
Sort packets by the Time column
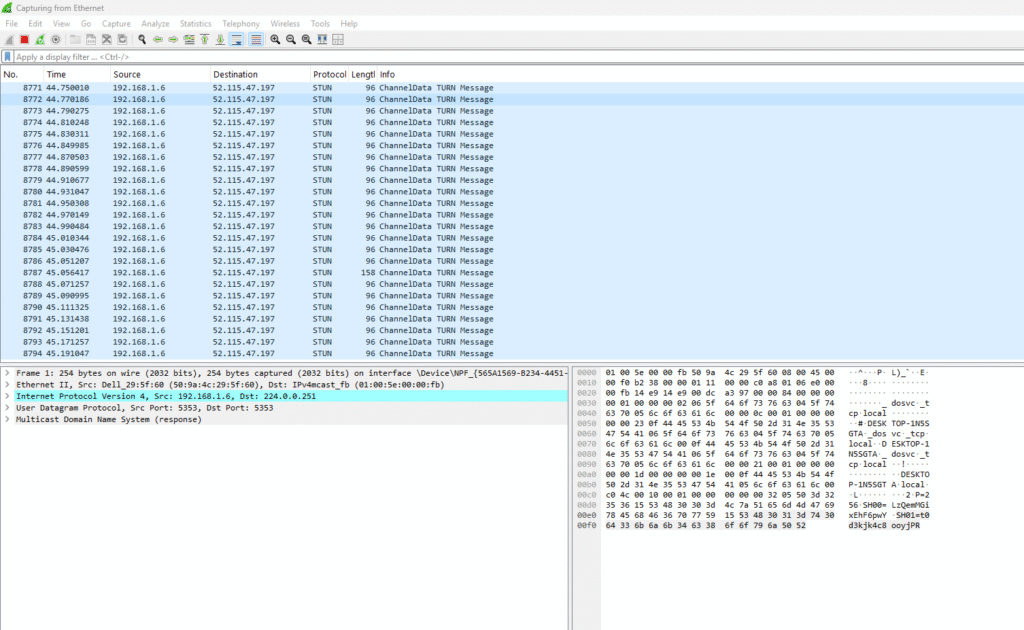[x=56, y=75]
